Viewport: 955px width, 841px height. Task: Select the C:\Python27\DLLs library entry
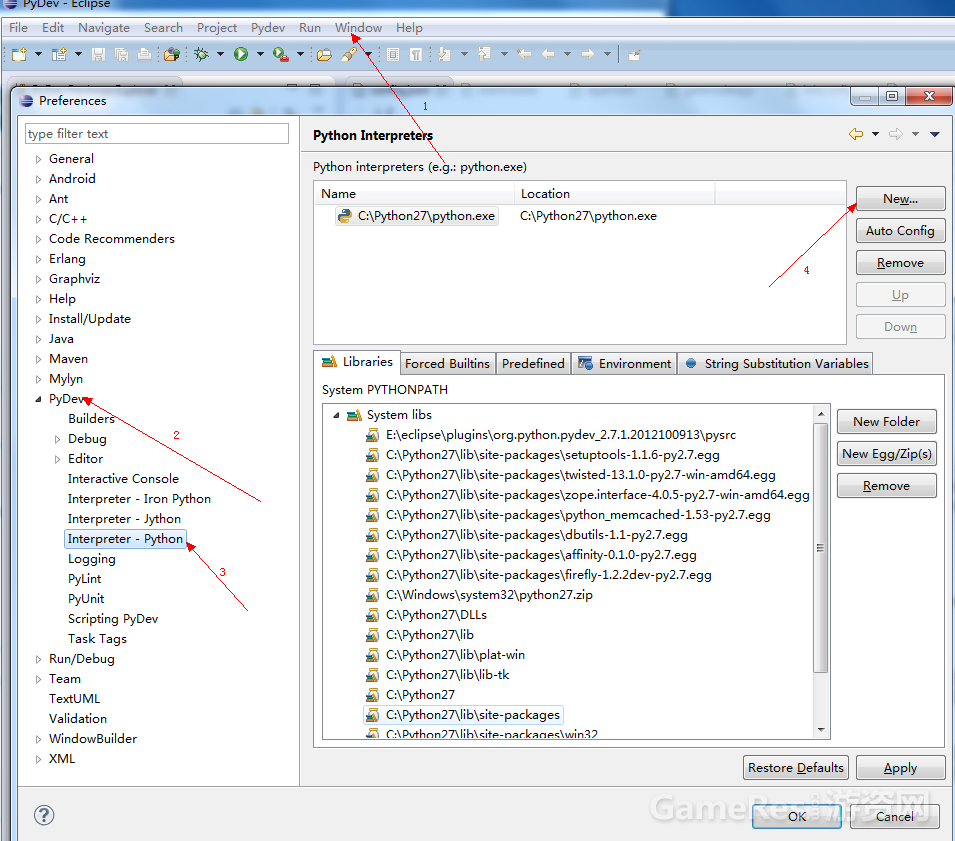pos(436,614)
